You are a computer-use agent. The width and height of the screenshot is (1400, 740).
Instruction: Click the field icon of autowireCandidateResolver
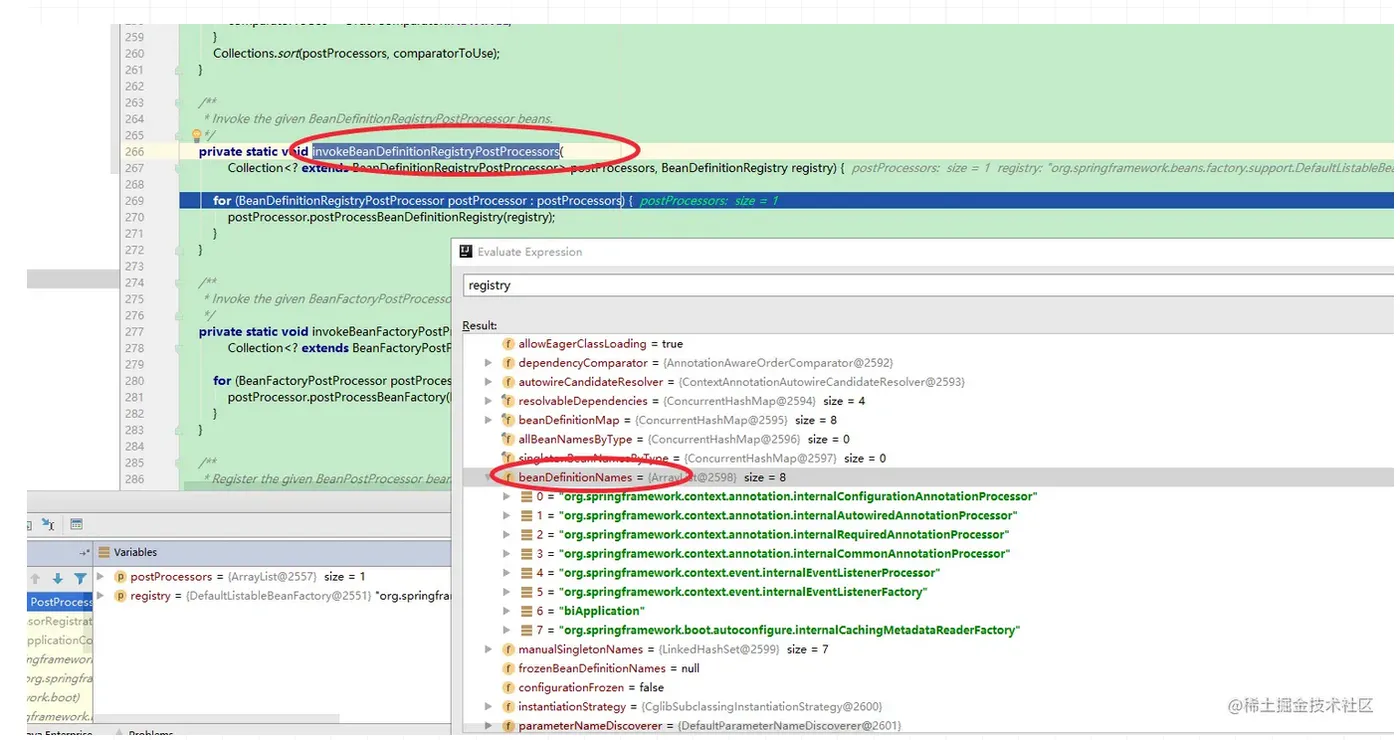[x=508, y=382]
